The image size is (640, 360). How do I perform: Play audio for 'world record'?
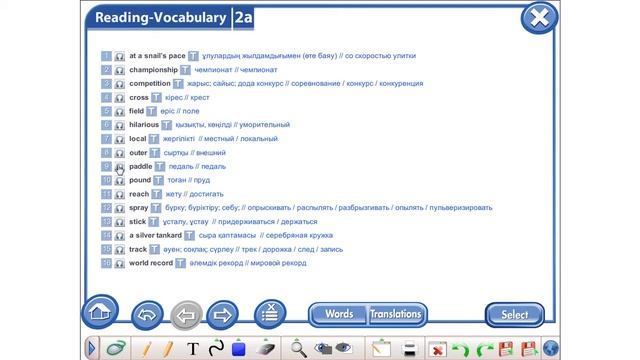(119, 263)
